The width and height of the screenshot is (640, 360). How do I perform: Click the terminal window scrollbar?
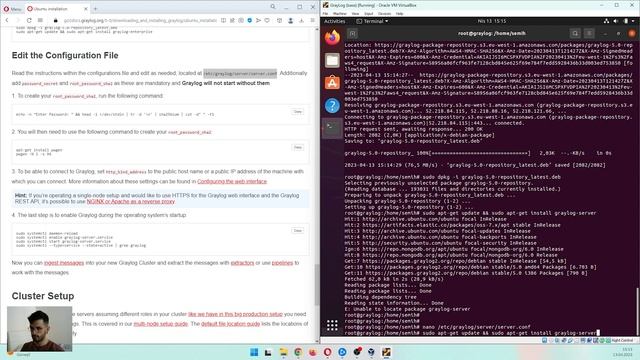(637, 311)
